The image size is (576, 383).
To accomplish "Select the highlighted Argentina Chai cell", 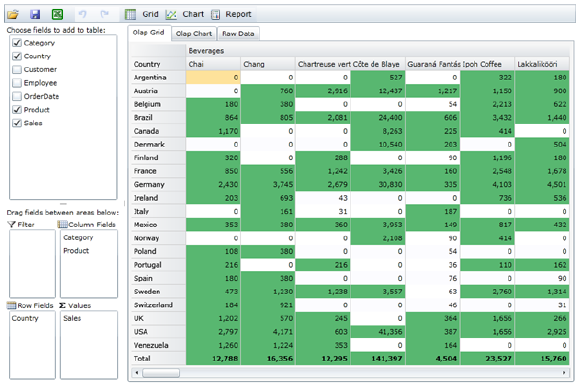I will pyautogui.click(x=213, y=77).
